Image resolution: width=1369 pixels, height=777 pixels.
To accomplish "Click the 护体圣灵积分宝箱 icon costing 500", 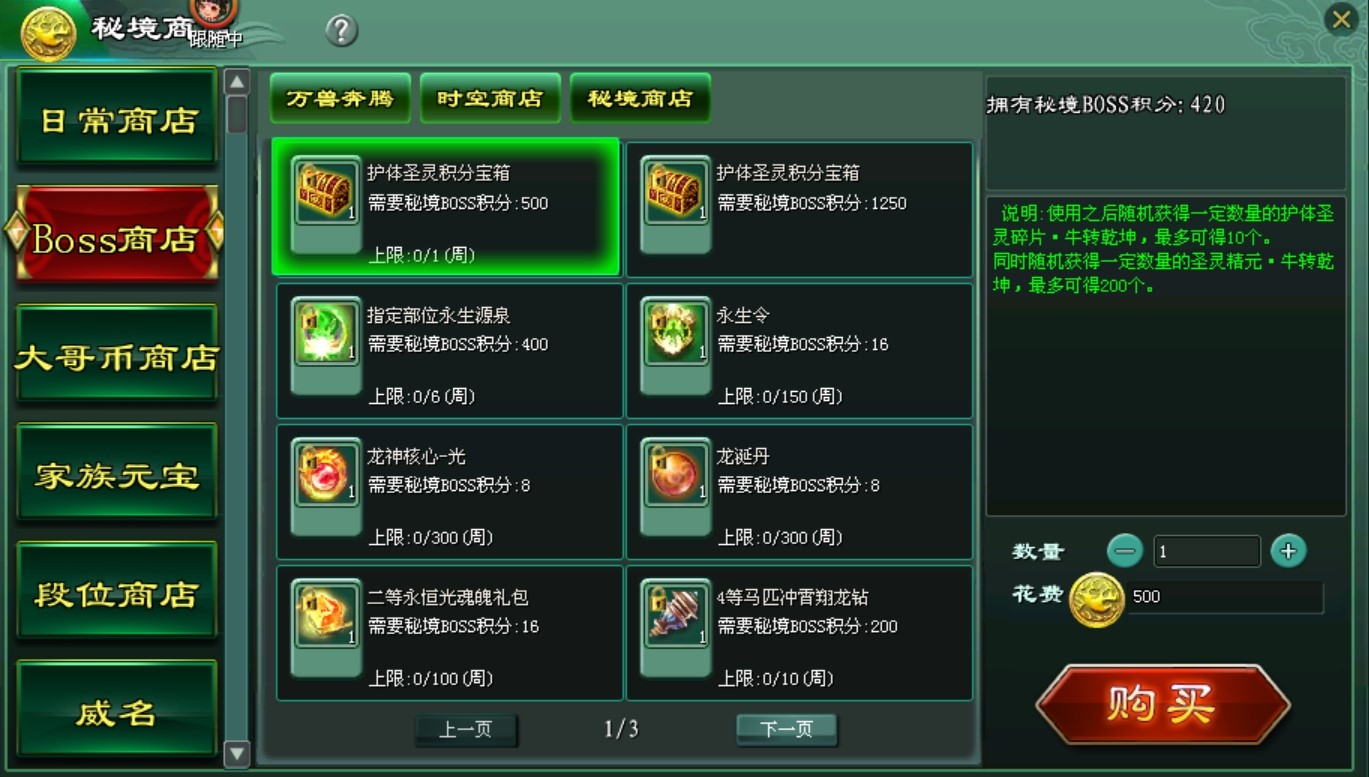I will pos(326,190).
